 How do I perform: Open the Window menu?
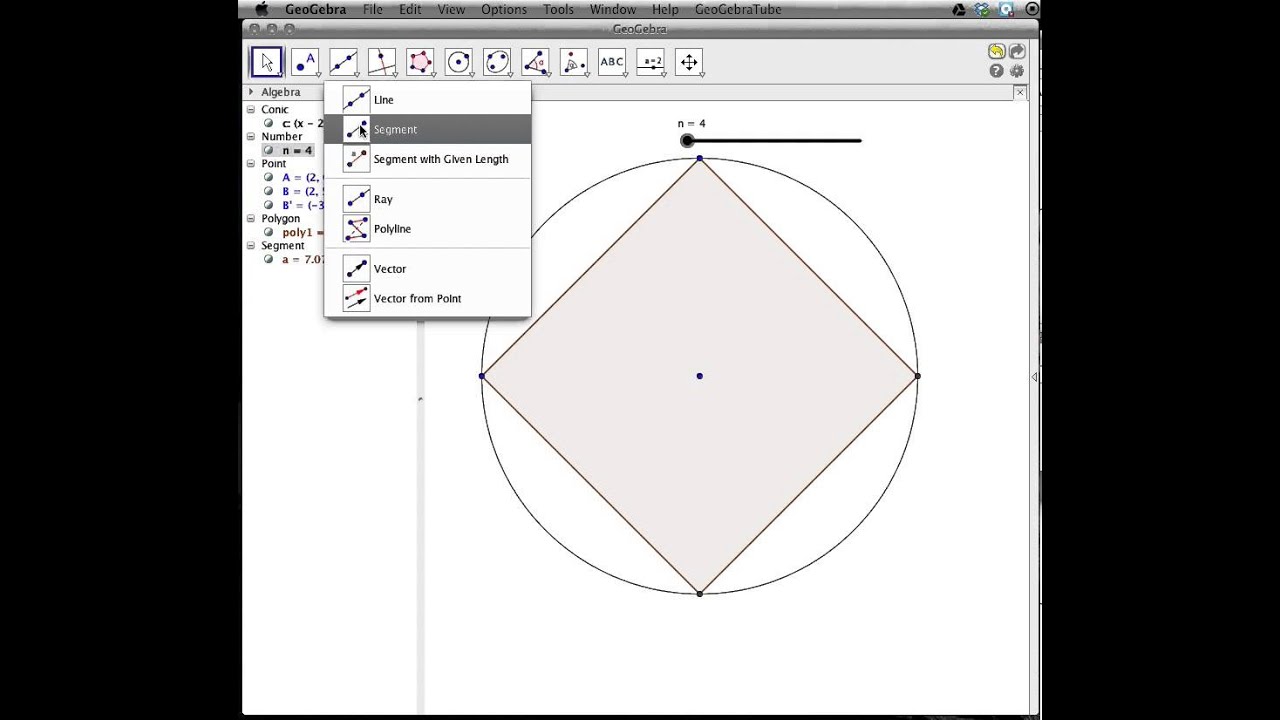point(613,9)
